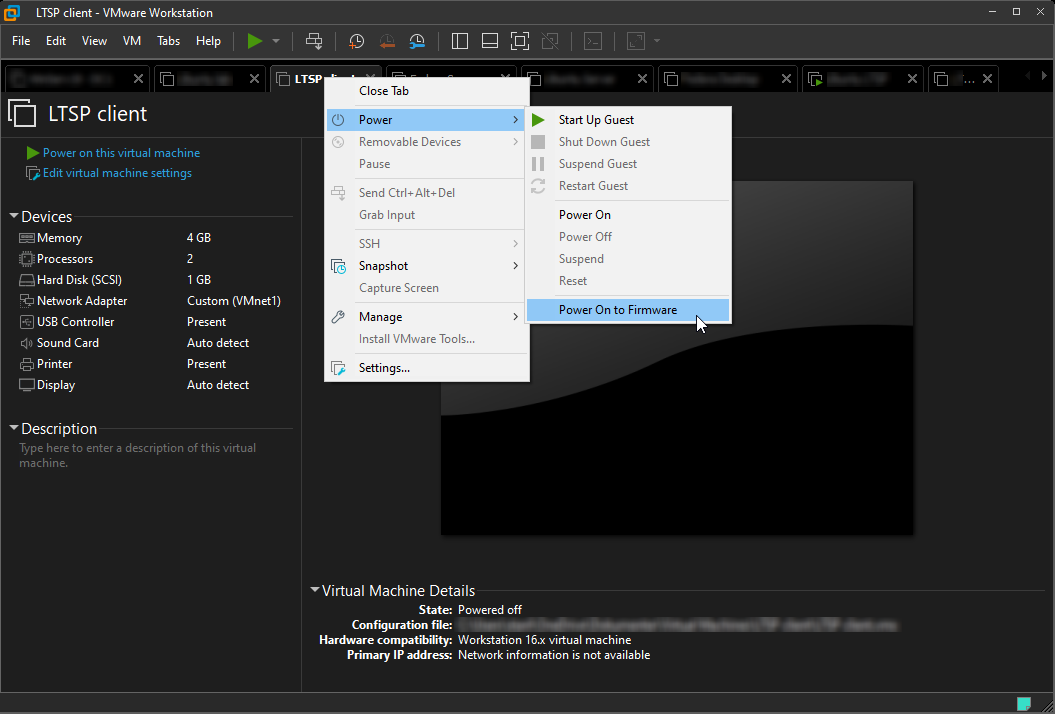Toggle the thumbnail bar toolbar icon

pos(490,41)
